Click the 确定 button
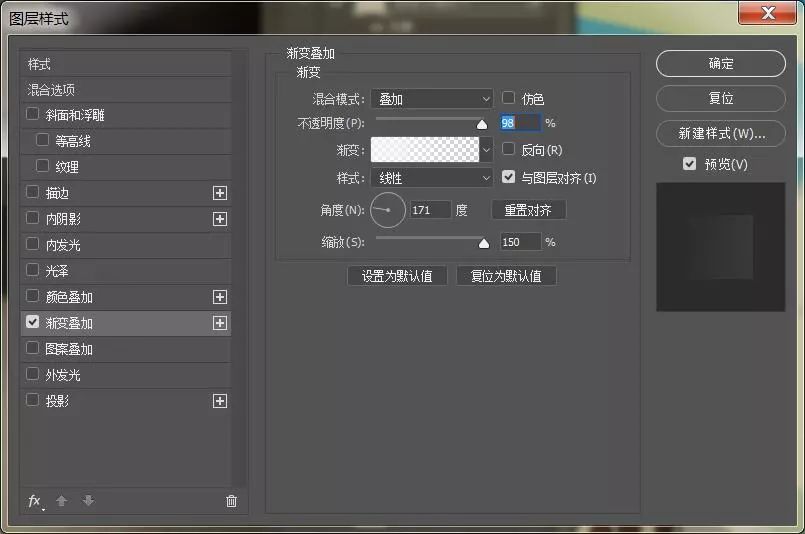Screen dimensions: 805x534 pyautogui.click(x=720, y=63)
